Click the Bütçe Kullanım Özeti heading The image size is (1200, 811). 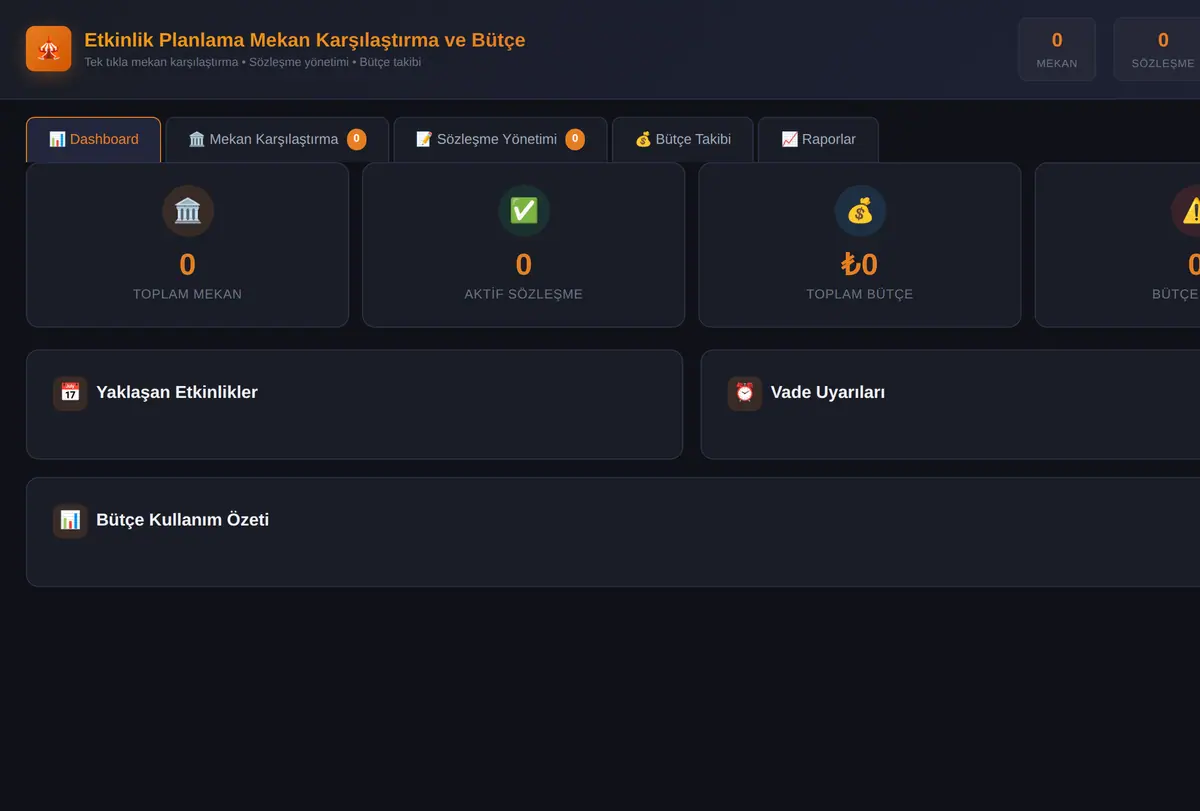[182, 520]
